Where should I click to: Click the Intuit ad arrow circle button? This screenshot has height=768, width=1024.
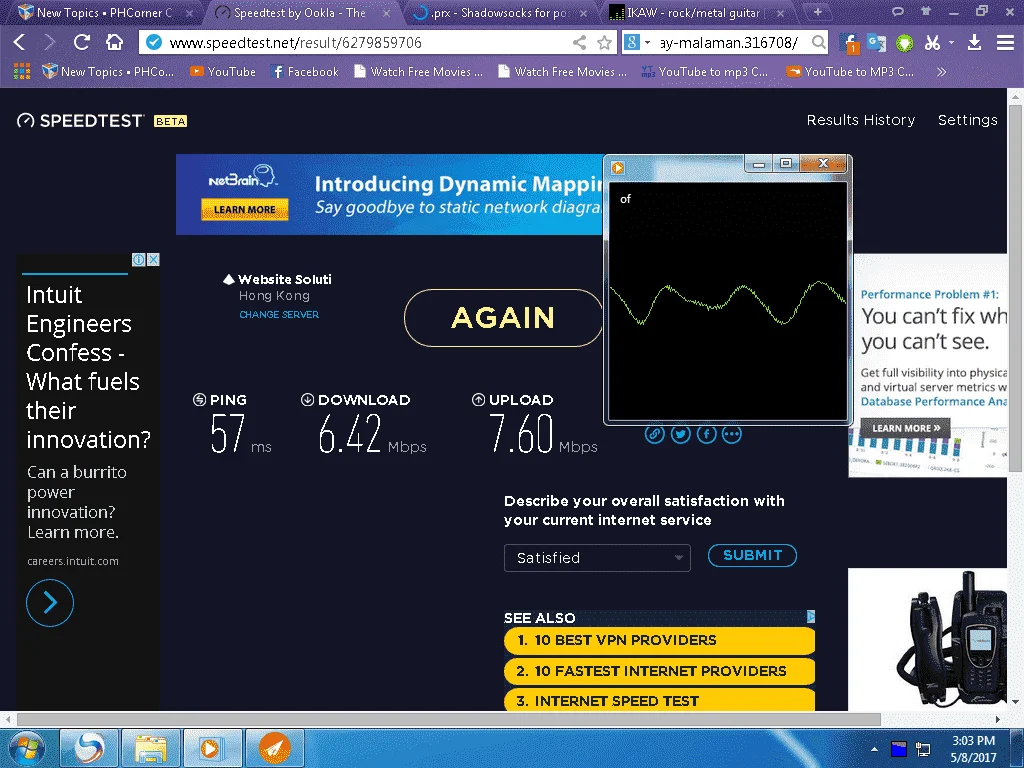50,603
